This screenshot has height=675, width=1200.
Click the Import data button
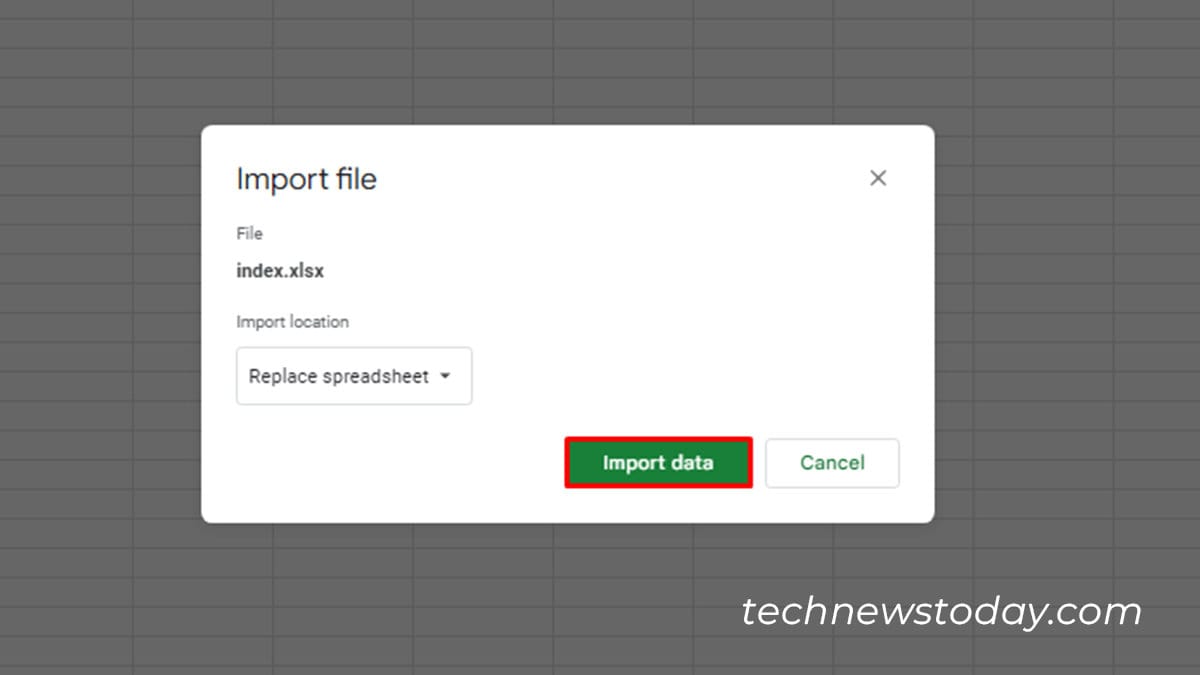click(658, 463)
